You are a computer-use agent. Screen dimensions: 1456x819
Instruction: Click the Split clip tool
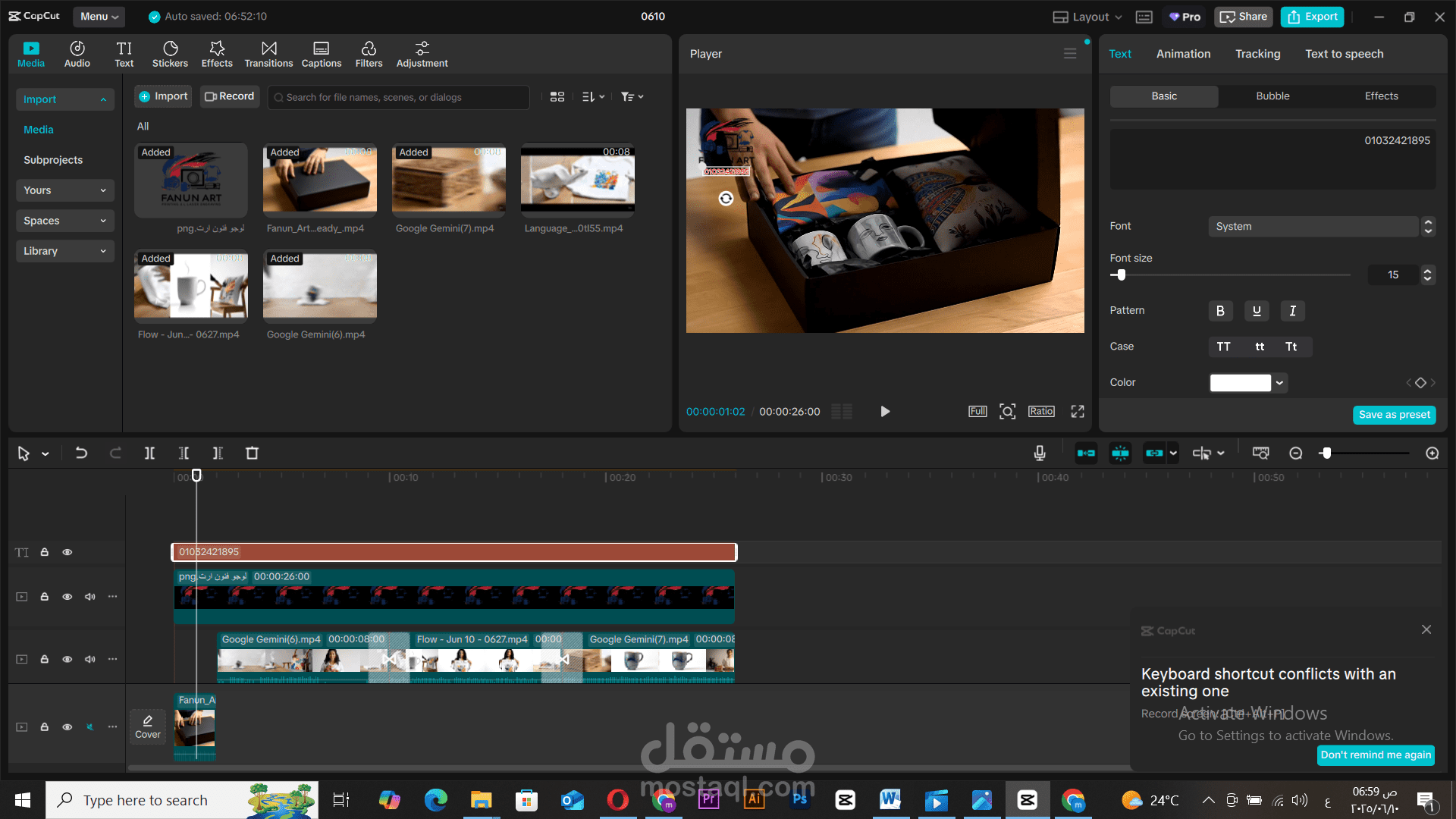(x=149, y=453)
